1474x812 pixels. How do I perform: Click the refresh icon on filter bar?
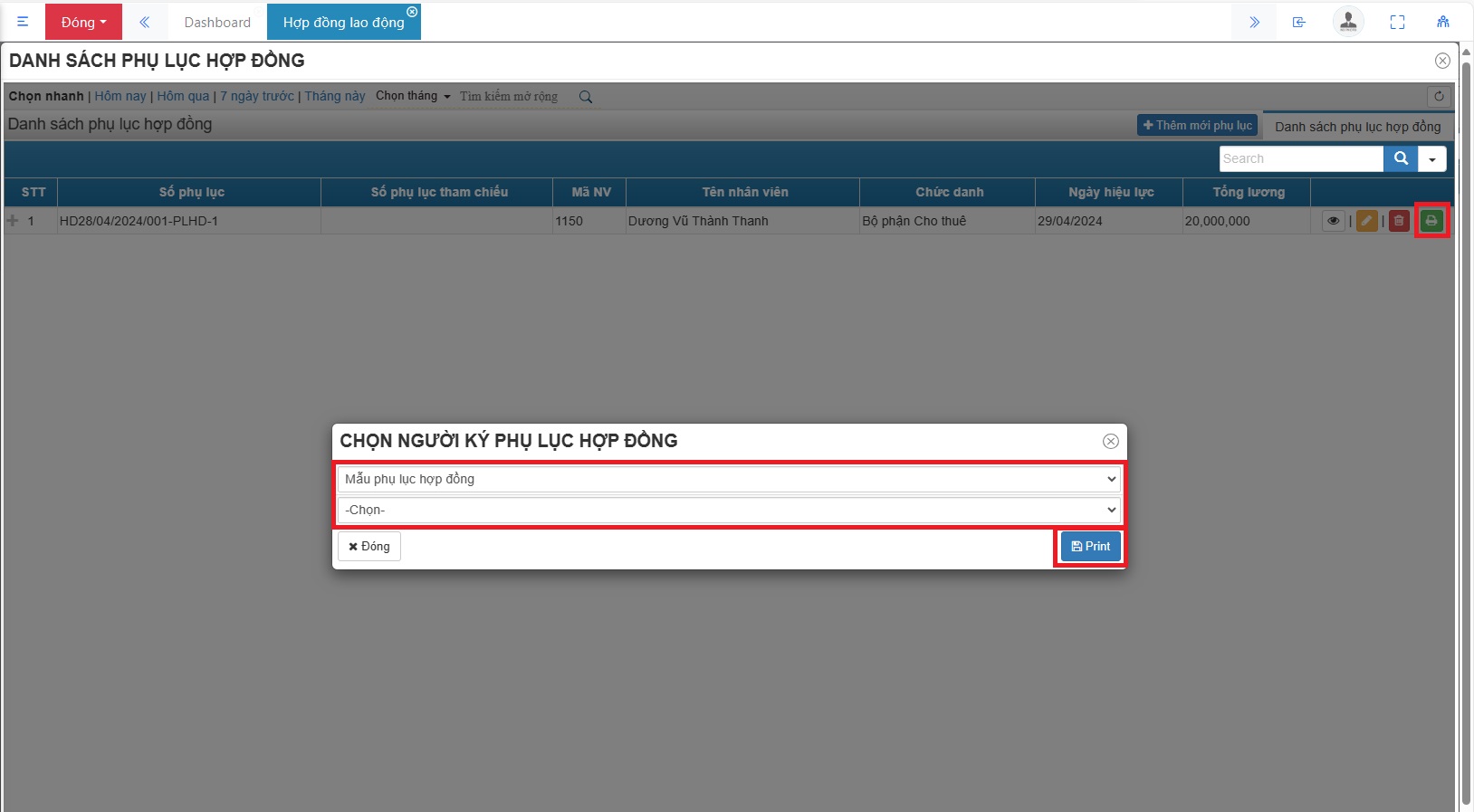point(1438,96)
